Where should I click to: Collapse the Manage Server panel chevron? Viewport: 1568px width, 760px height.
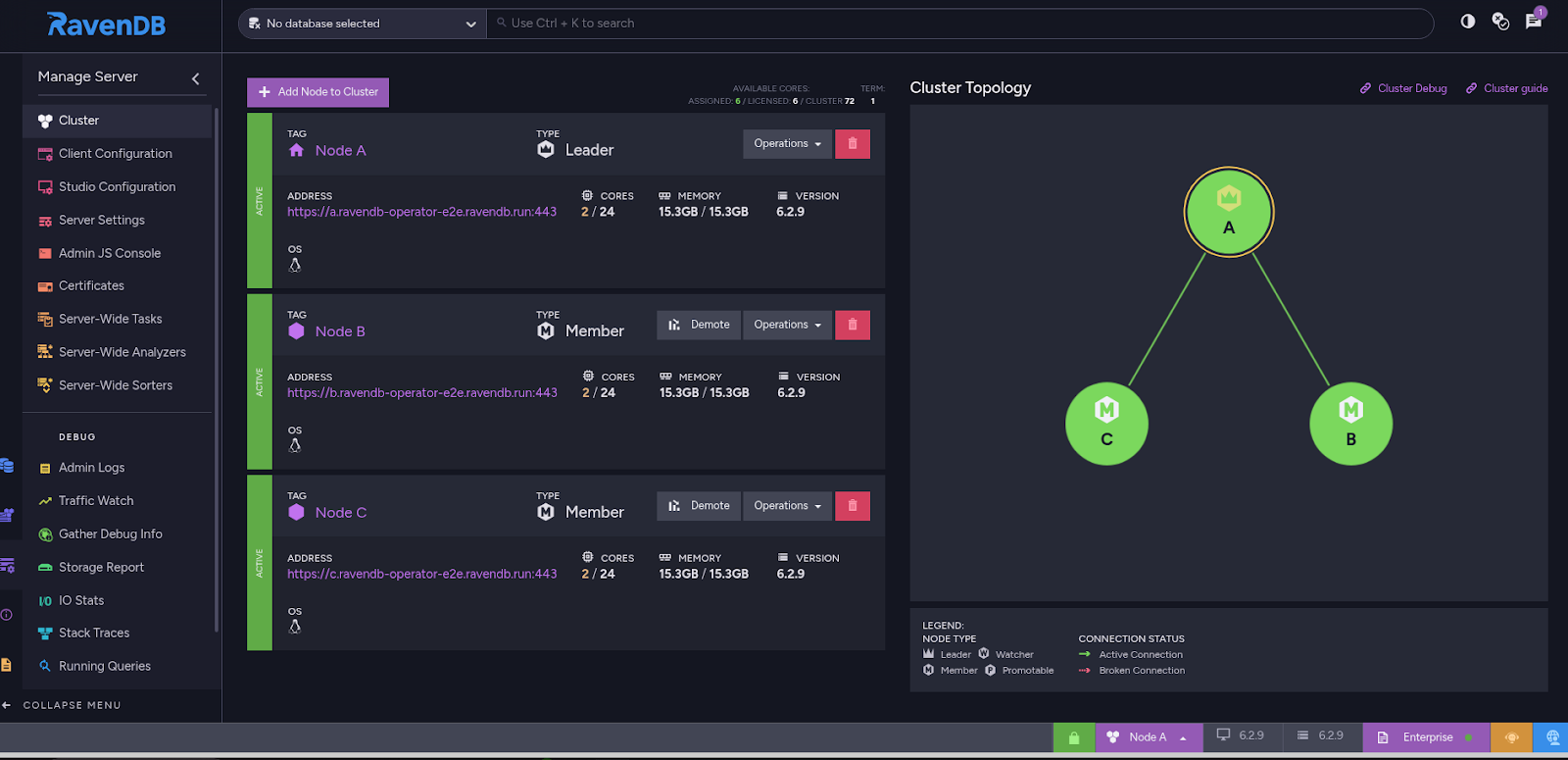196,78
